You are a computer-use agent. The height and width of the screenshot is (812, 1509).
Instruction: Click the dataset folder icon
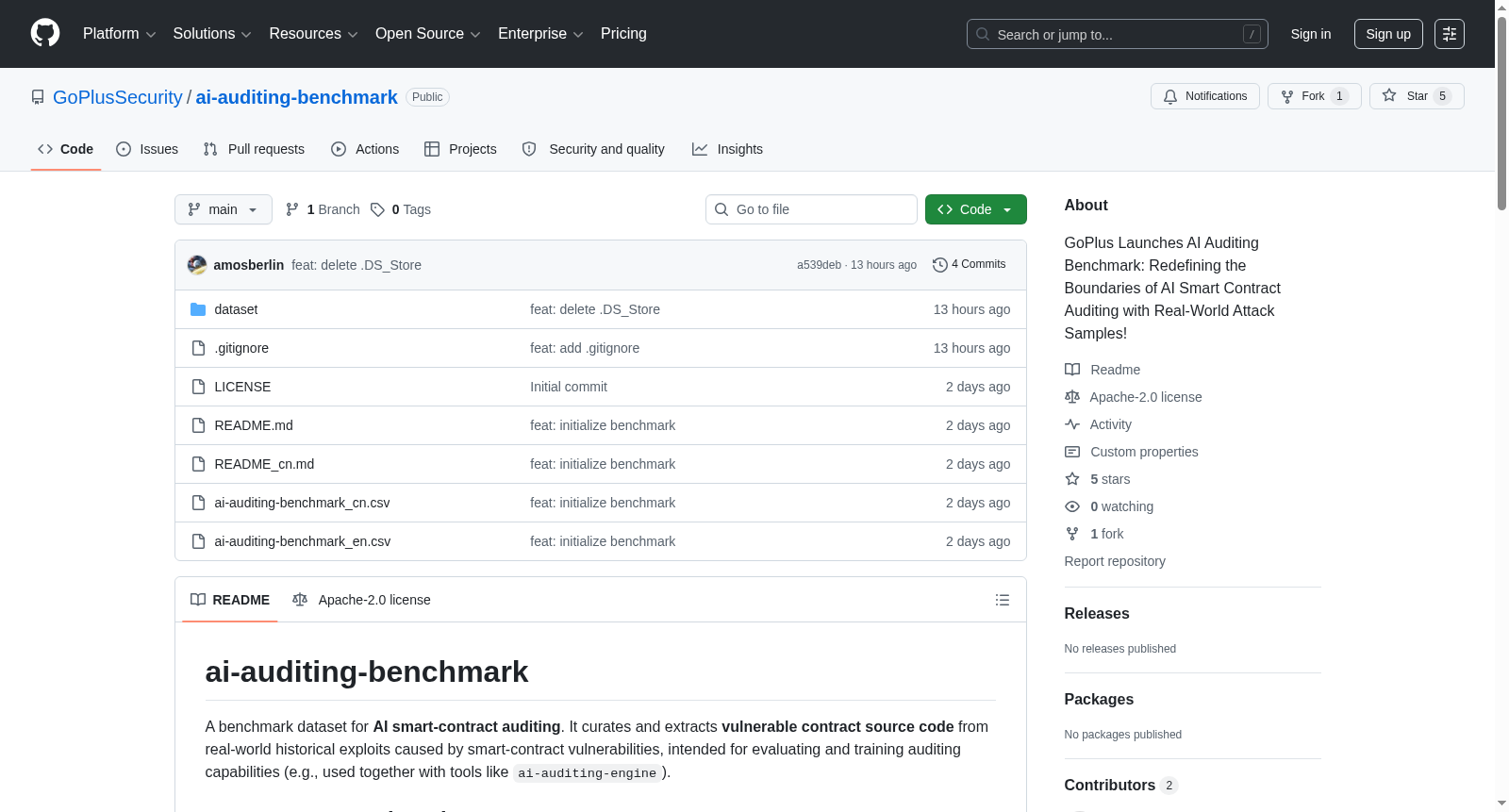coord(198,309)
